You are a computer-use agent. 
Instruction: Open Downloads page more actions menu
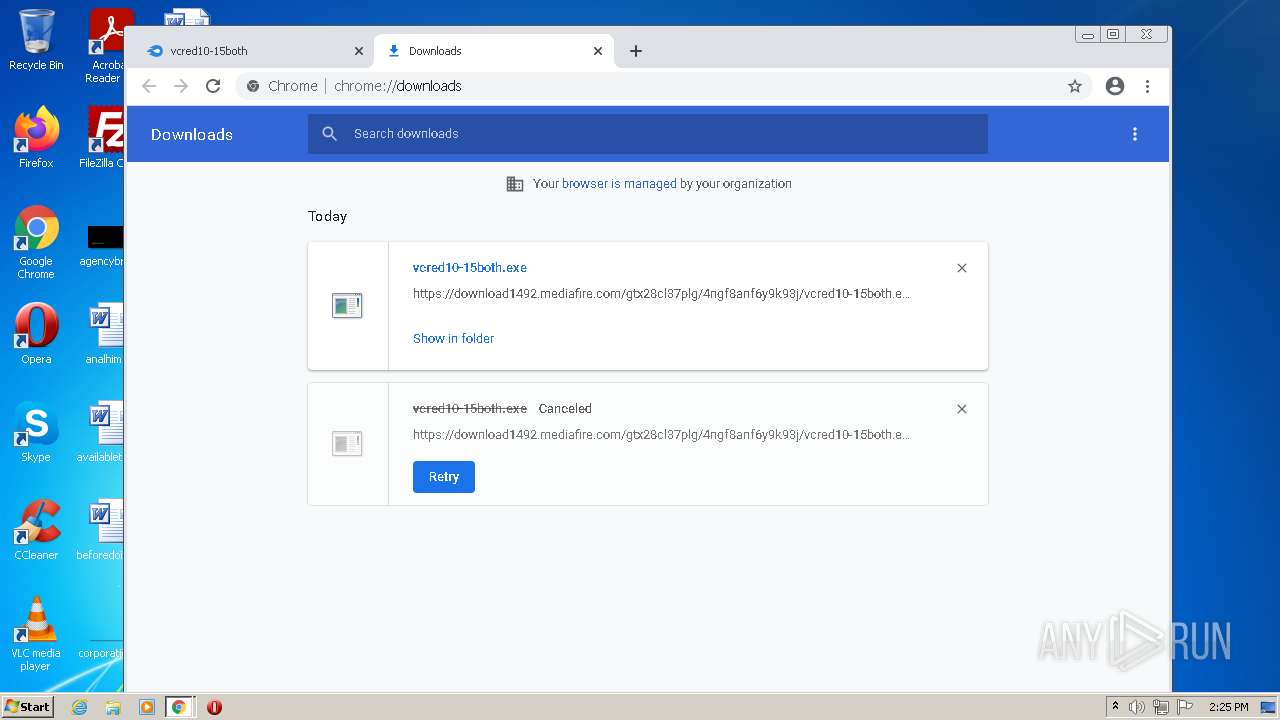(1134, 134)
